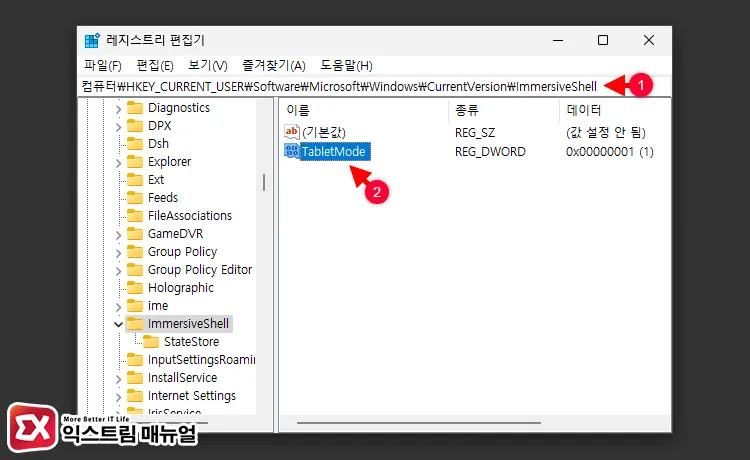Select the Holographic key label

click(181, 288)
